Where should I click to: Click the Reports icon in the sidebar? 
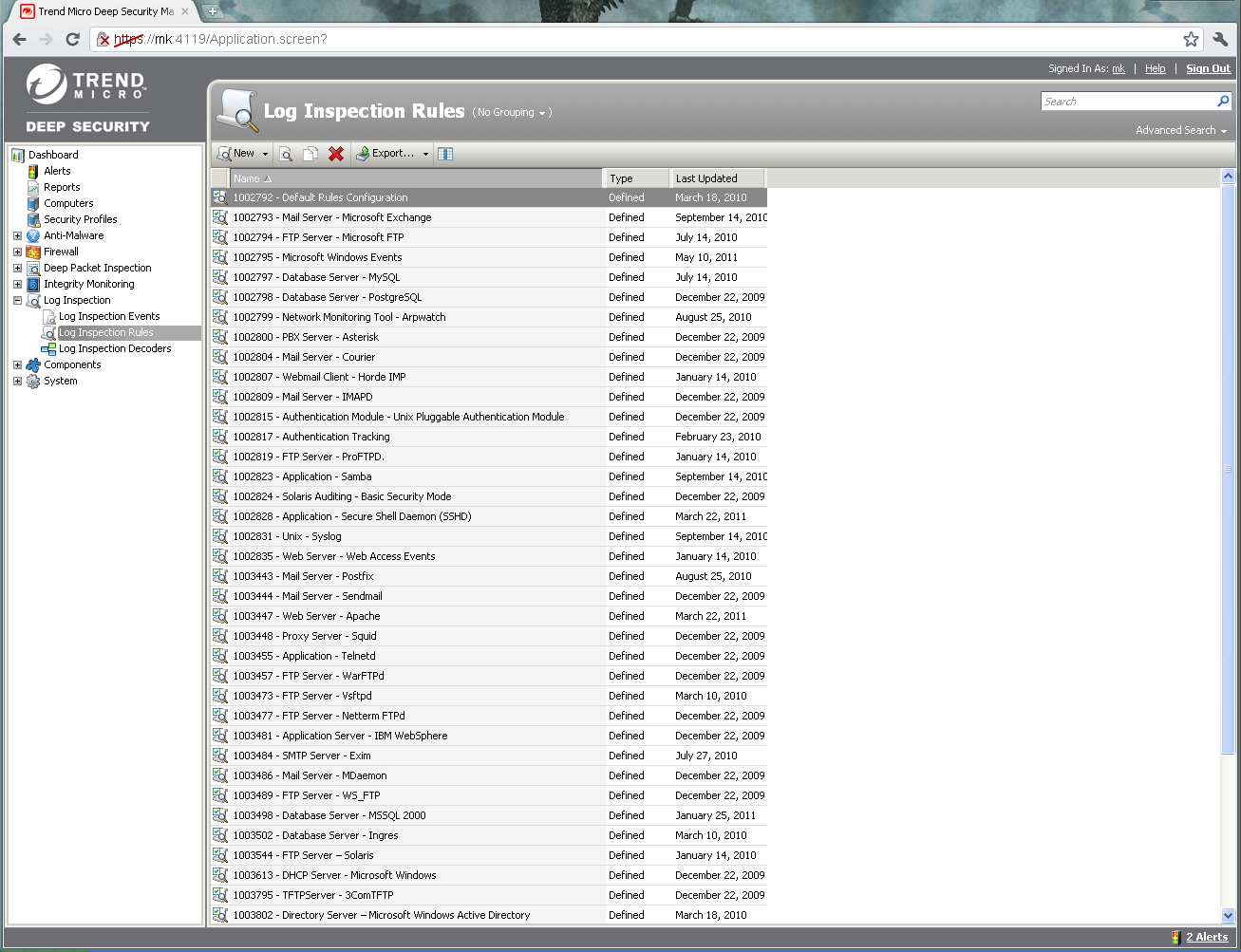(33, 187)
